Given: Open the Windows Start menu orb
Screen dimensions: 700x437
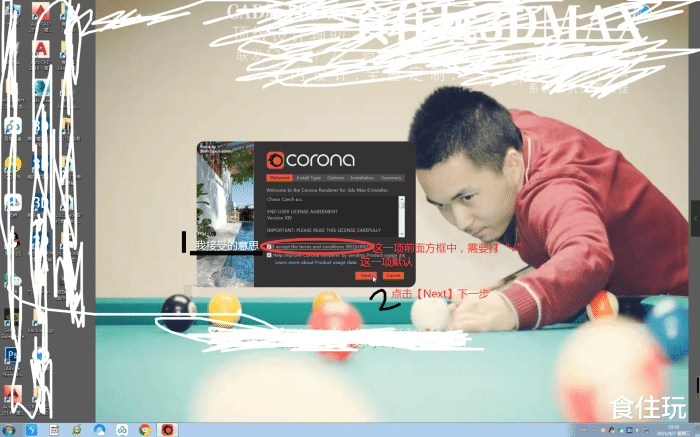Looking at the screenshot, I should (x=8, y=430).
